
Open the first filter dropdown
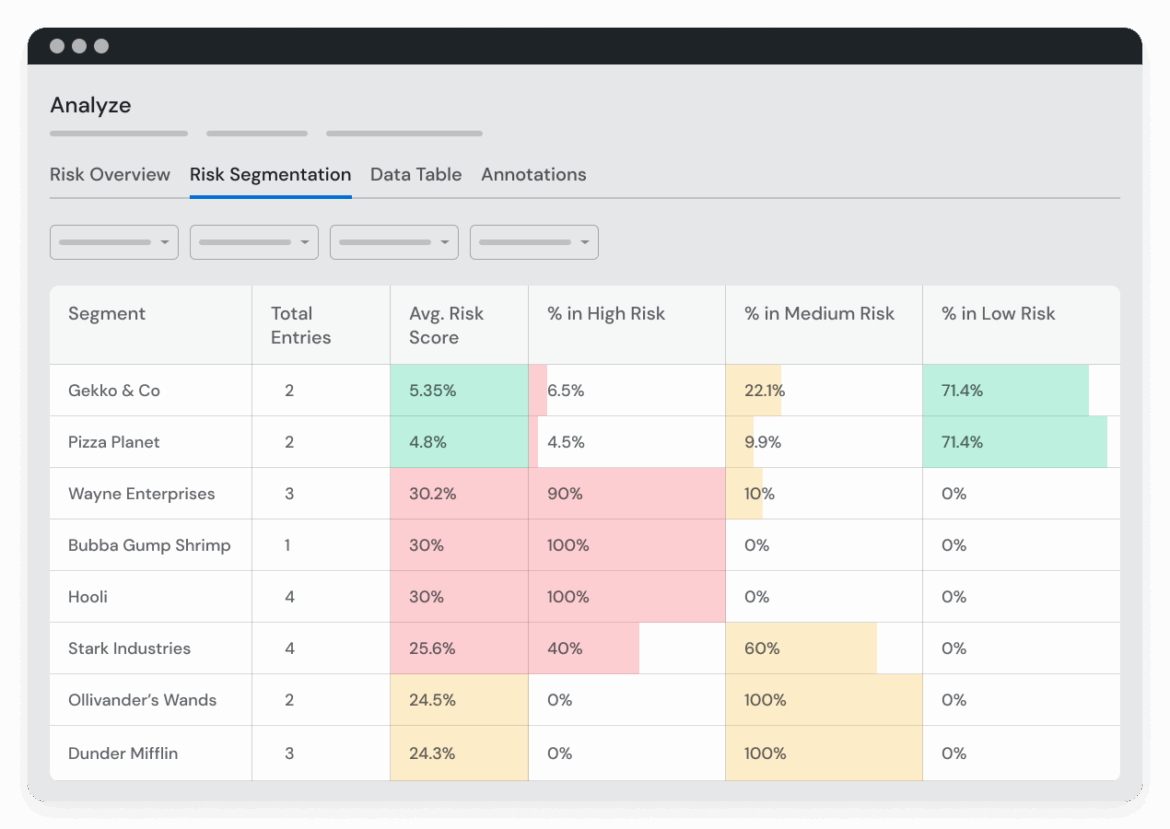point(114,243)
